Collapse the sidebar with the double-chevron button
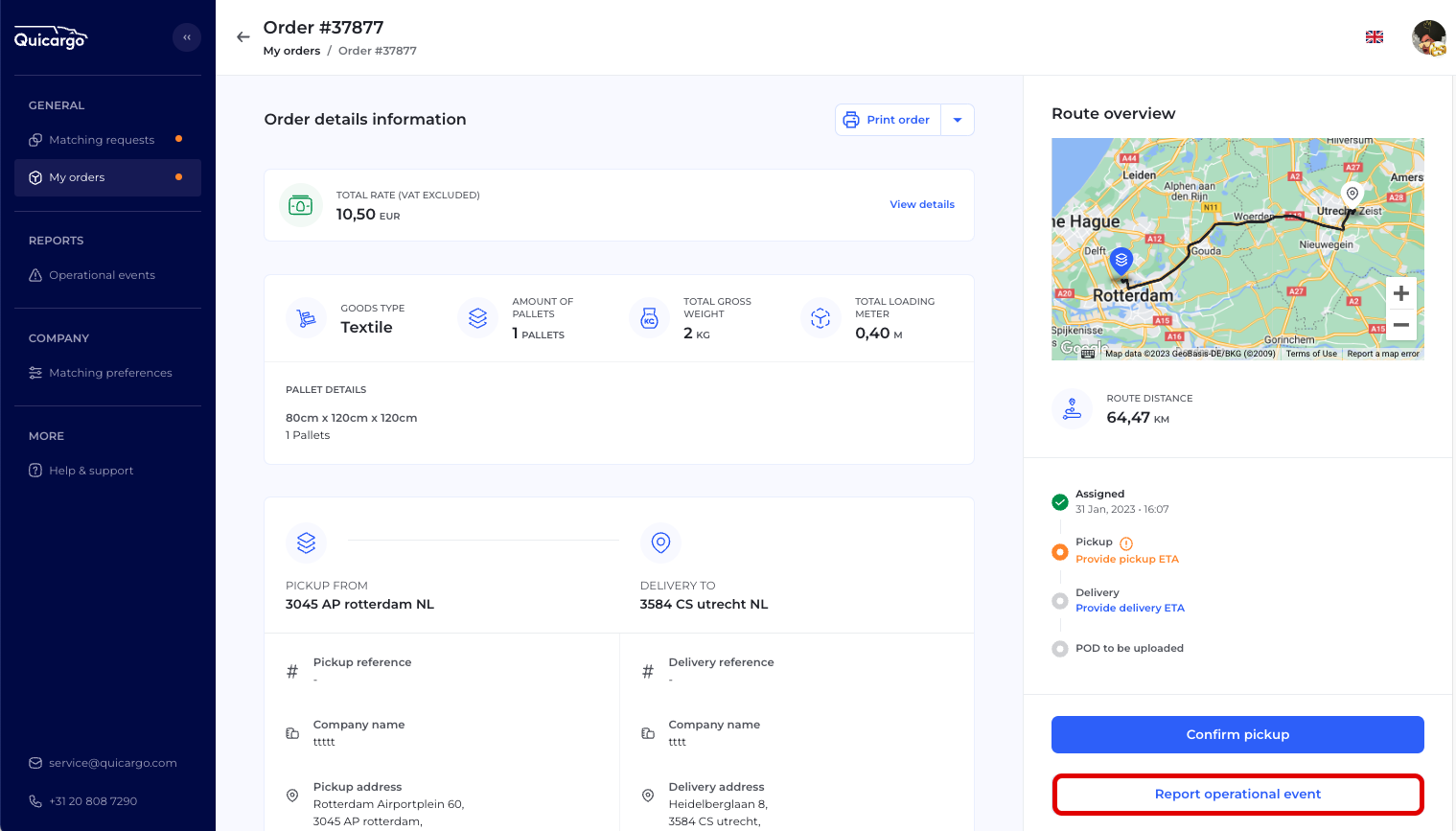 tap(187, 37)
